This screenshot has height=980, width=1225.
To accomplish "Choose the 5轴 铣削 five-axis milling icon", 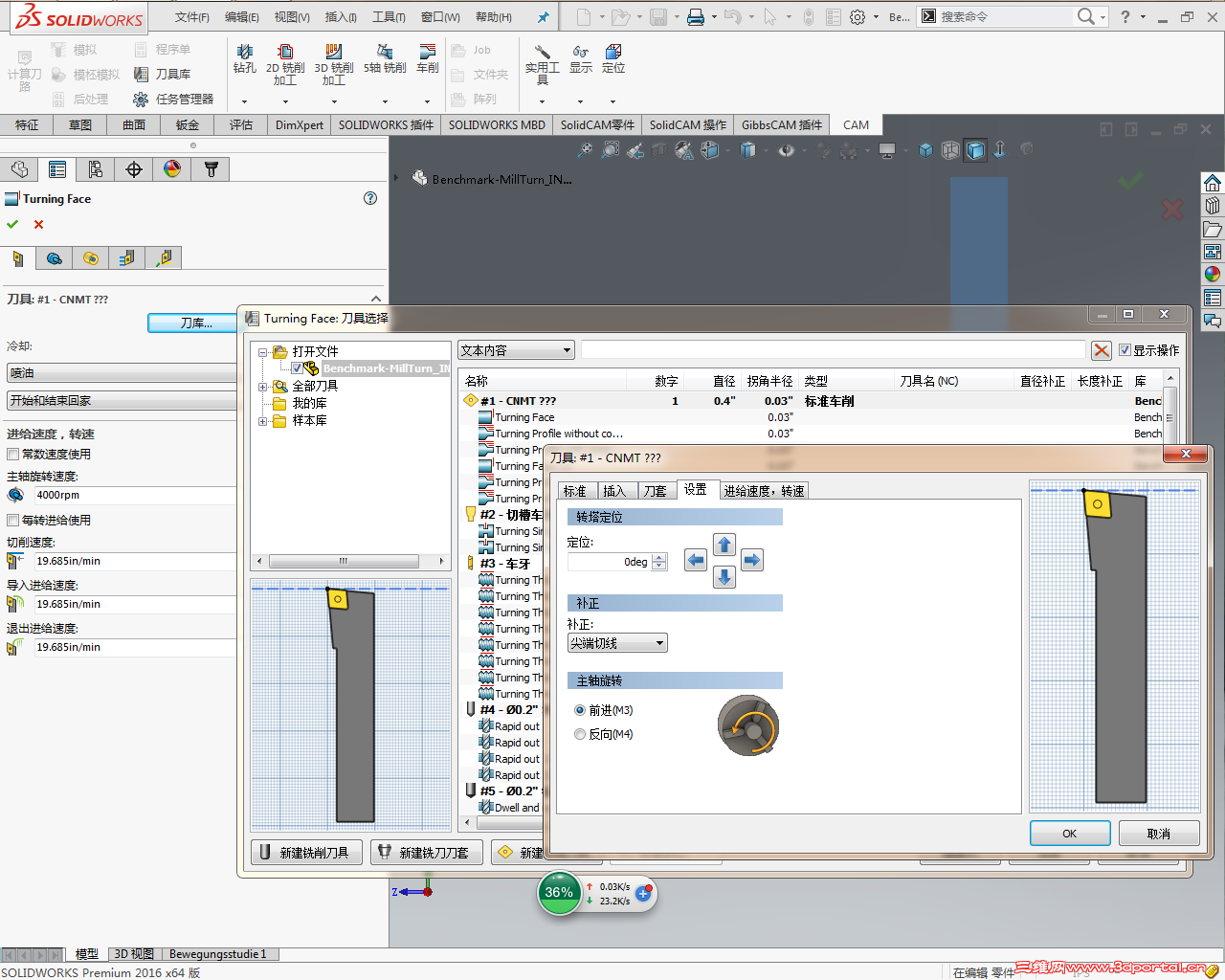I will [385, 59].
